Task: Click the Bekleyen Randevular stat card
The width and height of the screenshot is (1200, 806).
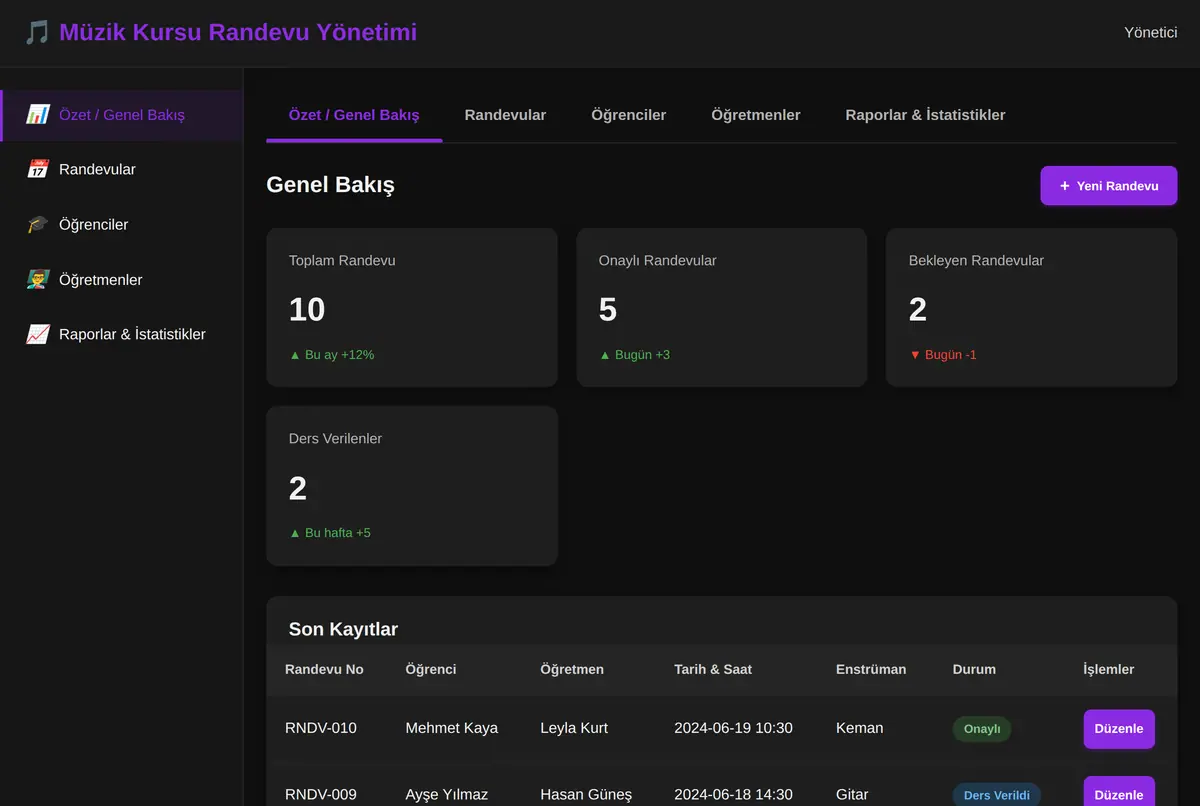Action: [x=1032, y=307]
